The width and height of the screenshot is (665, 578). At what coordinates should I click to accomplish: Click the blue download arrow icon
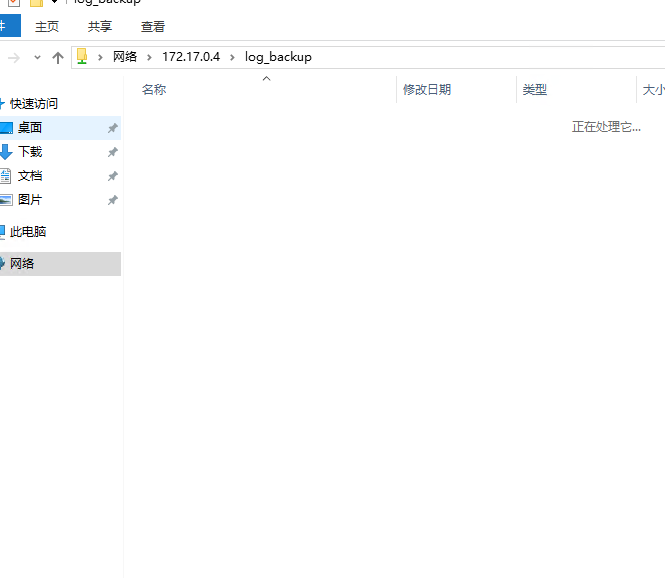coord(6,152)
